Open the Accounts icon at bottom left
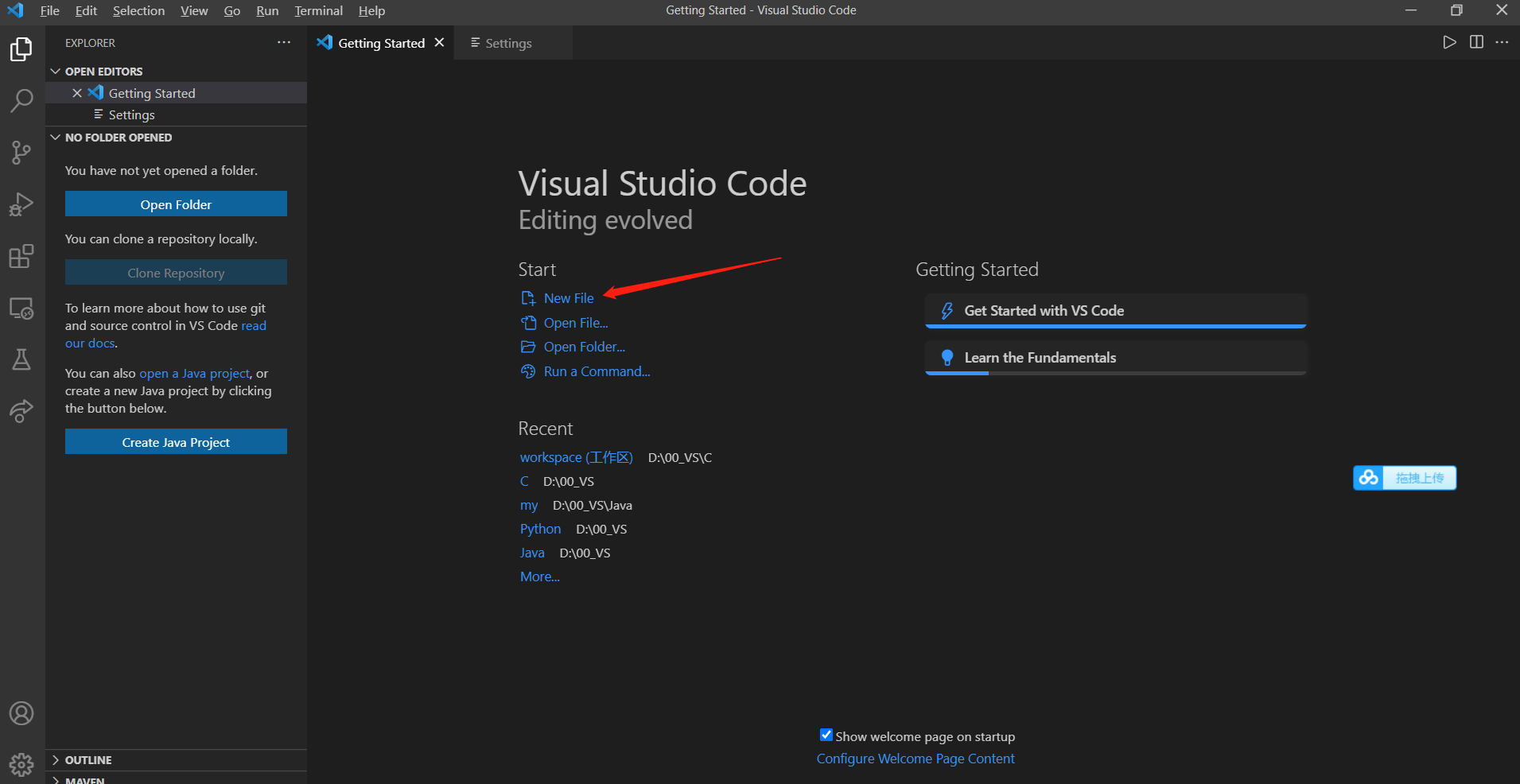 (21, 713)
